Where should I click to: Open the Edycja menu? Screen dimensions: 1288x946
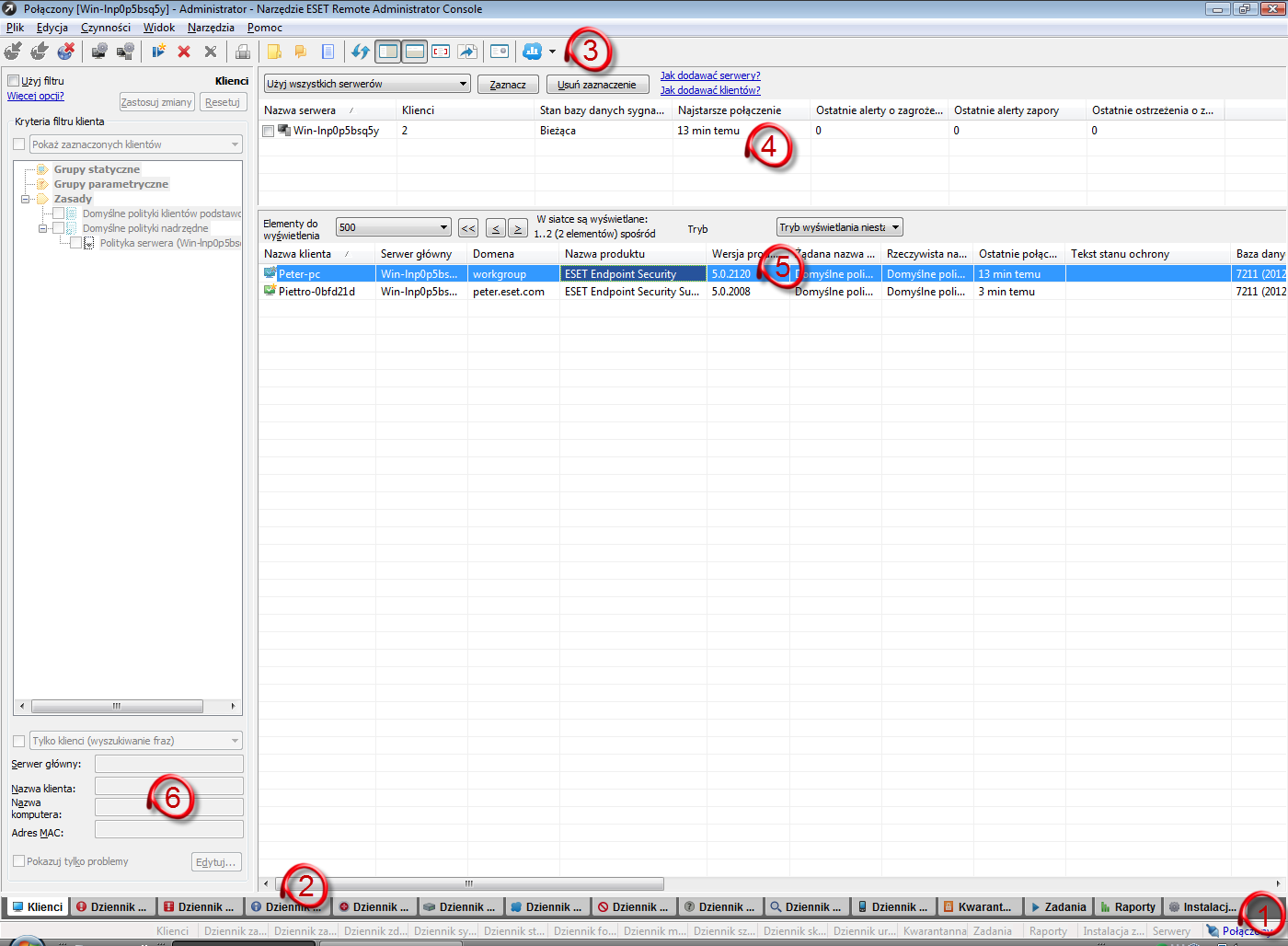point(52,28)
